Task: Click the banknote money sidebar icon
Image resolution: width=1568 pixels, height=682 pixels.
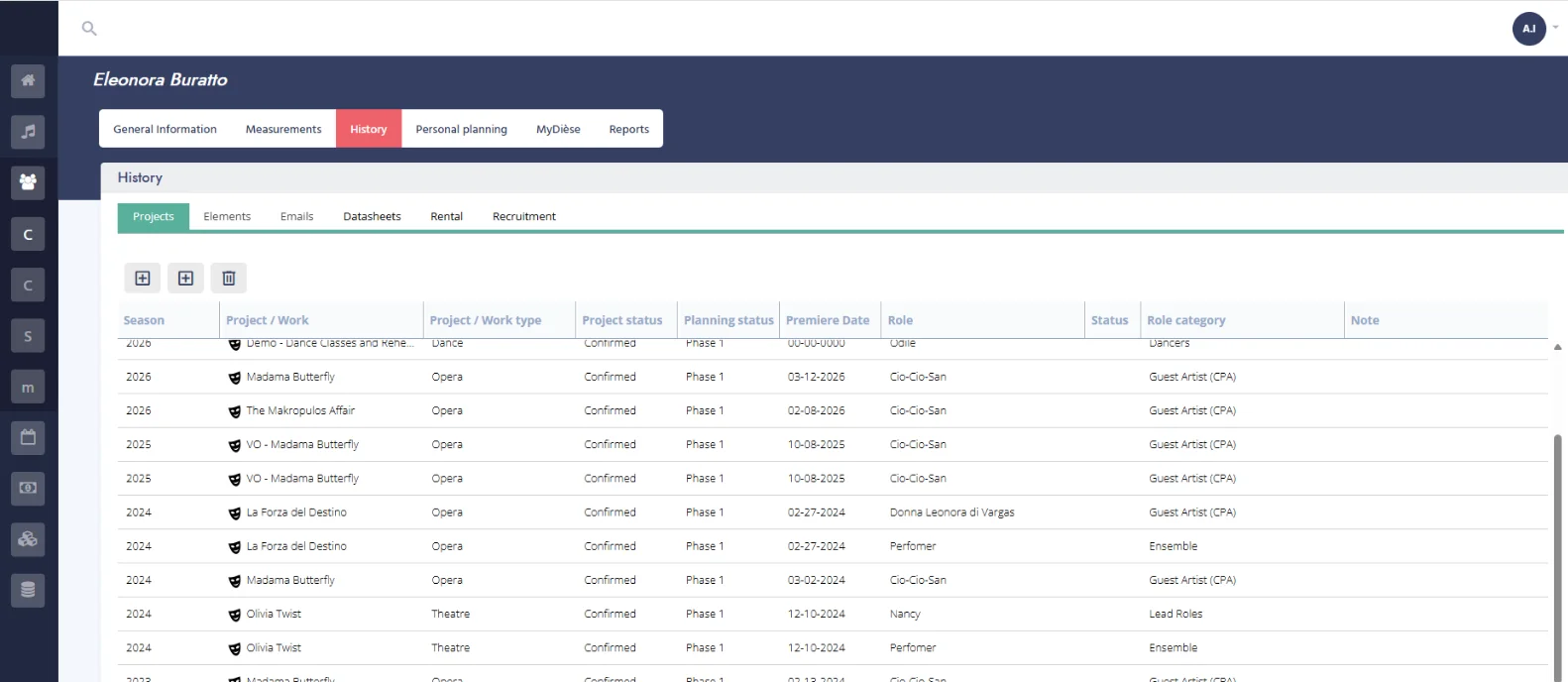Action: click(28, 488)
